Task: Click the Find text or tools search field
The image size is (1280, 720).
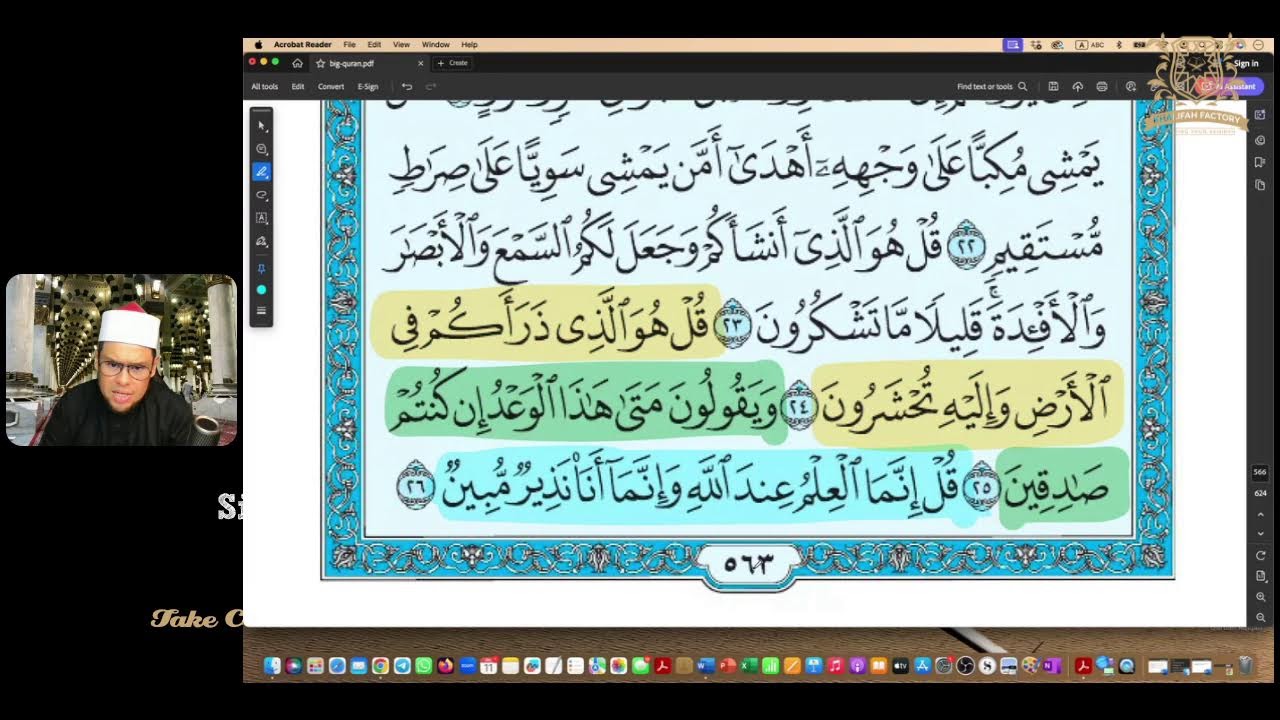Action: point(992,87)
